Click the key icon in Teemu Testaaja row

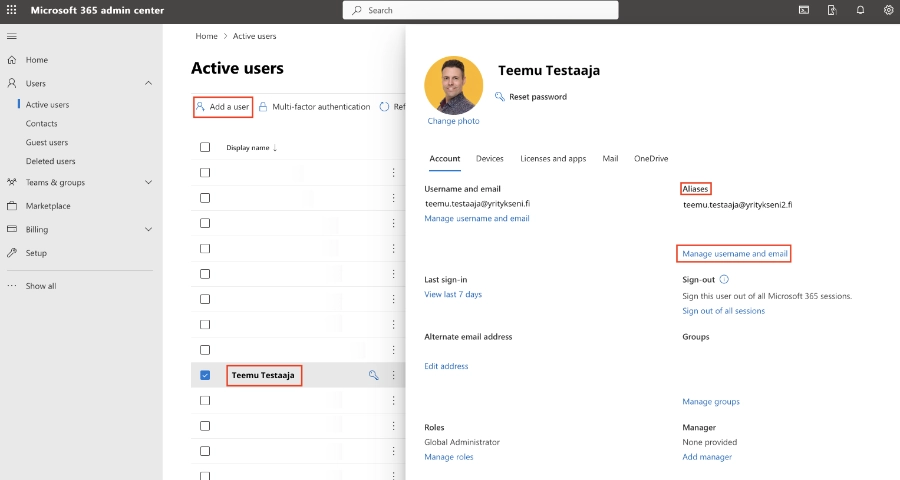(374, 375)
